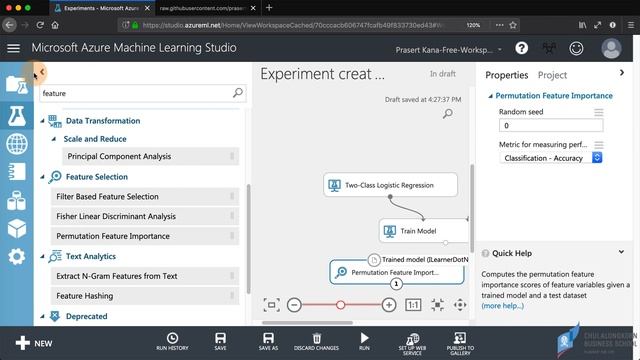Click the center selection icon on canvas toolbar
This screenshot has height=360, width=640.
click(437, 305)
